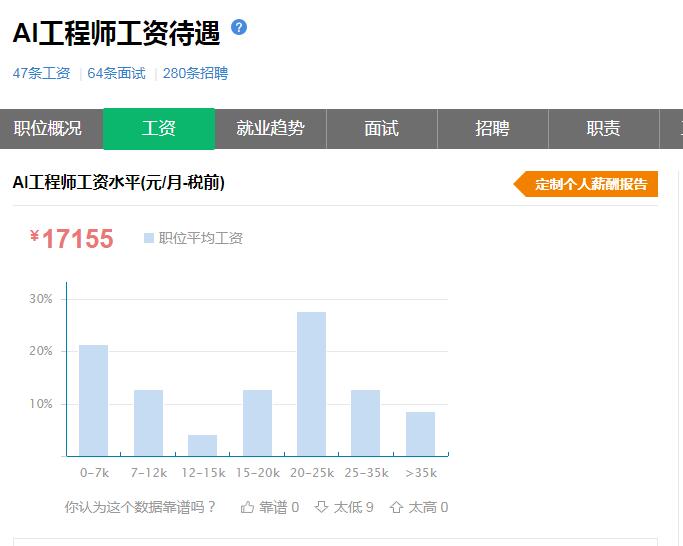This screenshot has height=546, width=683.
Task: Click the 30% axis label
Action: 41,299
